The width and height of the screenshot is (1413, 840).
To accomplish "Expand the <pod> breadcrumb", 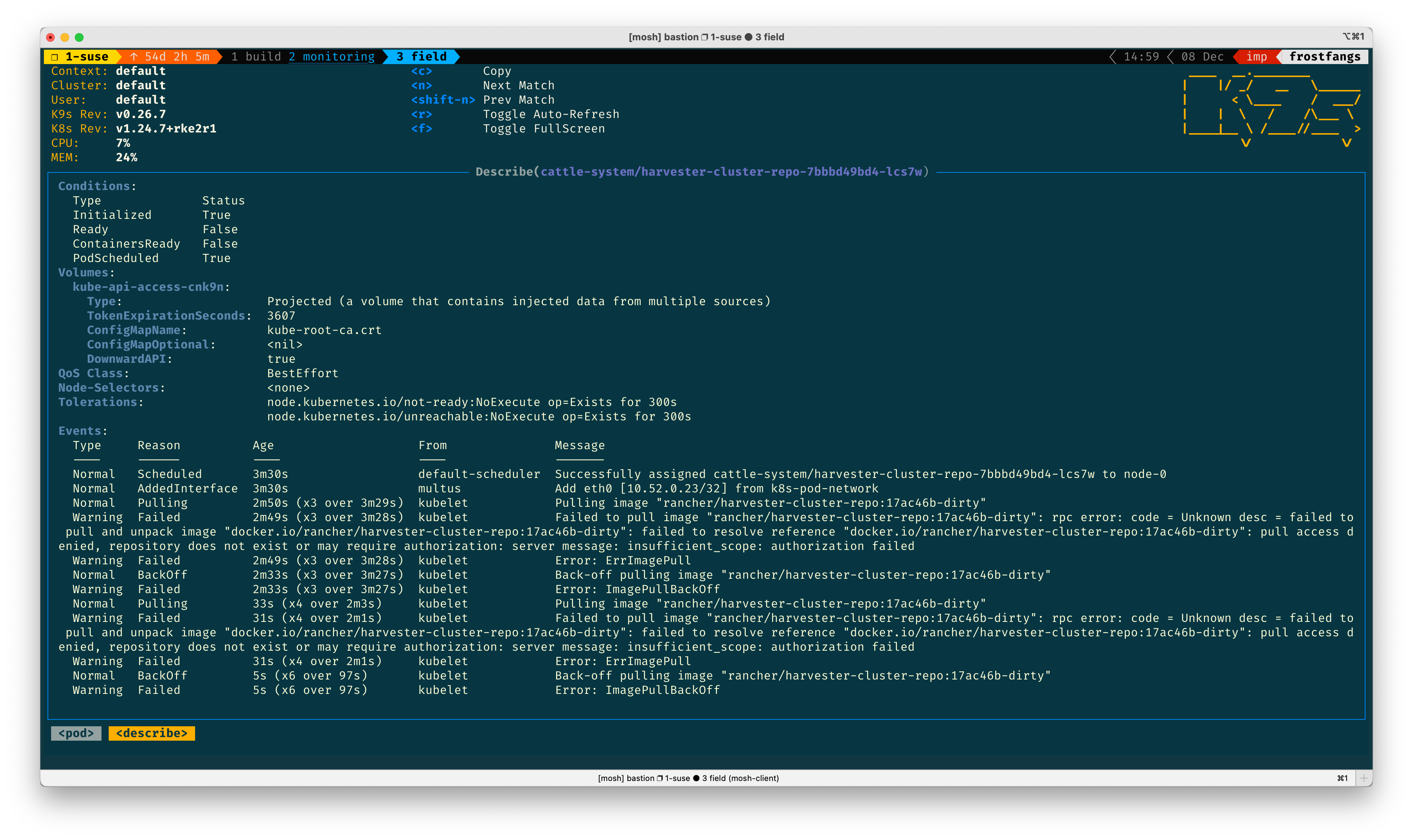I will coord(76,733).
